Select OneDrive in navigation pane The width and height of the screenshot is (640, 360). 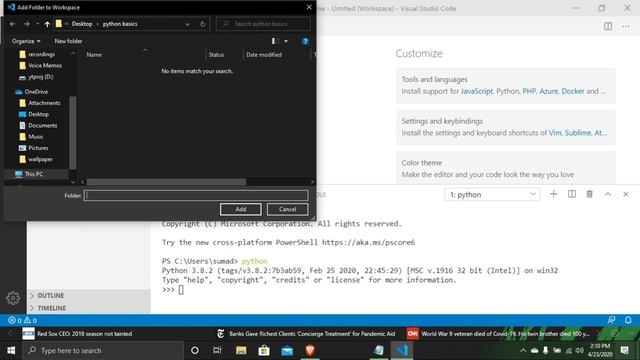point(31,92)
